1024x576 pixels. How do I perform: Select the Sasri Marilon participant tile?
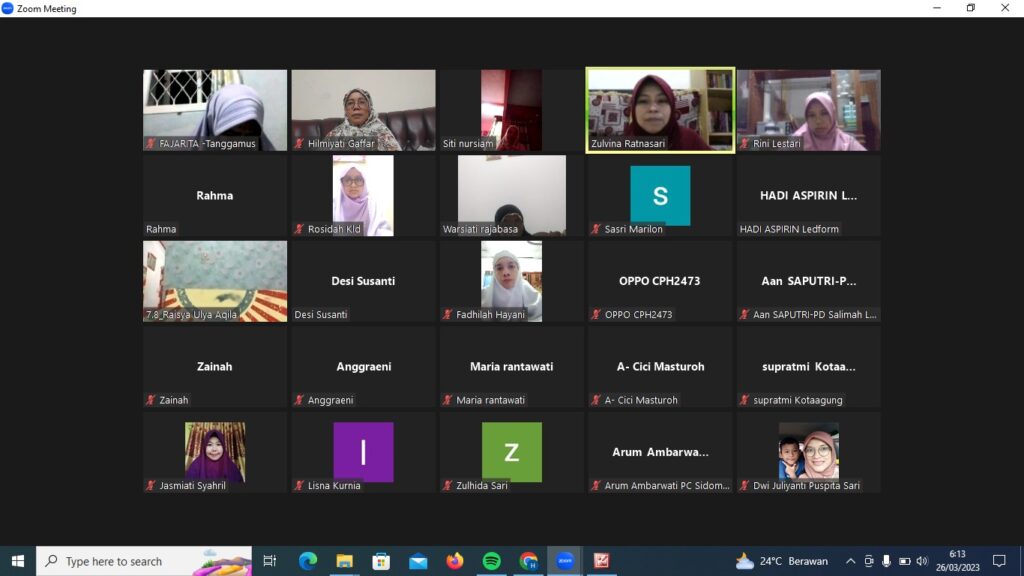tap(660, 195)
